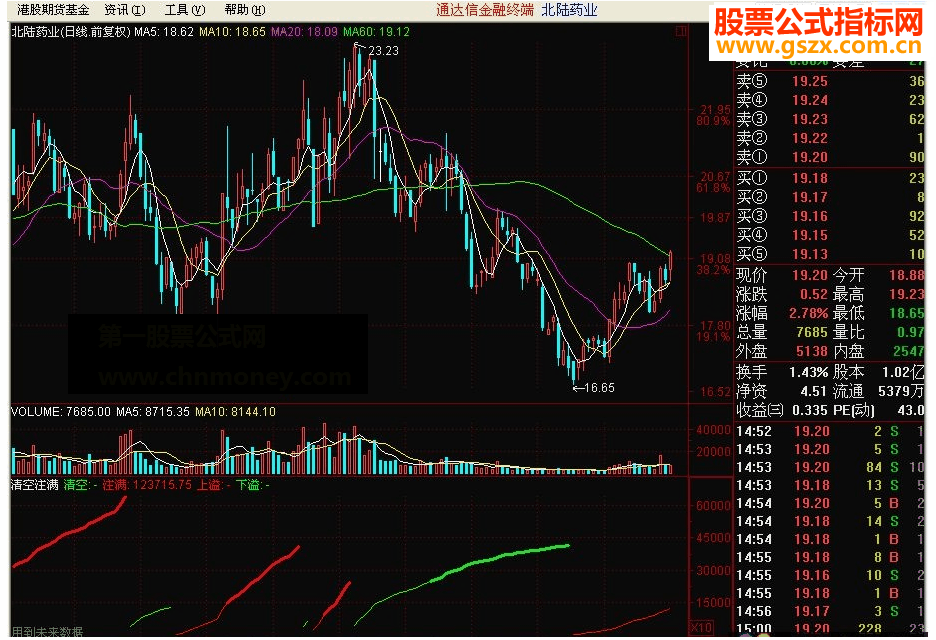936x640 pixels.
Task: Click the 用到未来数据 notice text
Action: pyautogui.click(x=47, y=632)
